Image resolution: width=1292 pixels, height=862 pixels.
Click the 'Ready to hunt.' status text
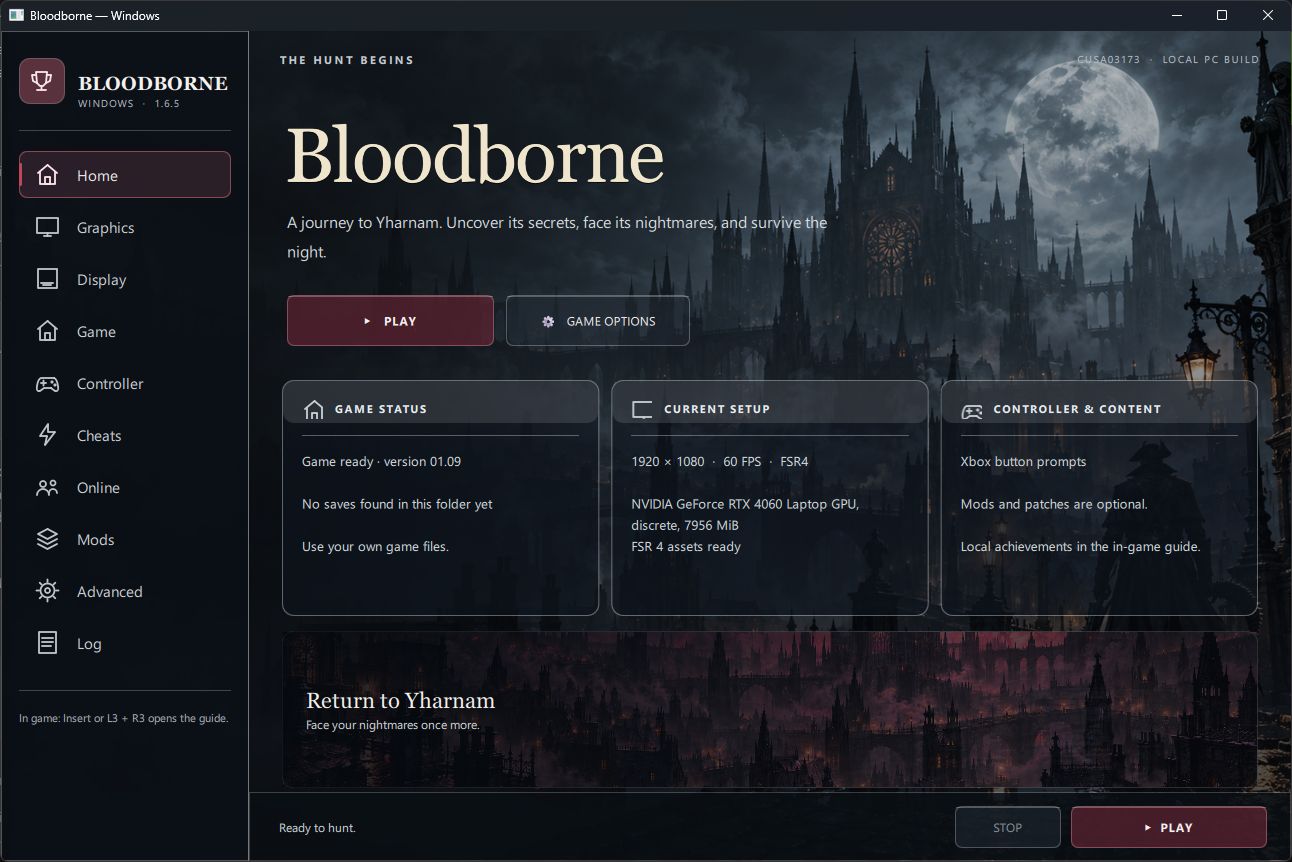(x=317, y=827)
